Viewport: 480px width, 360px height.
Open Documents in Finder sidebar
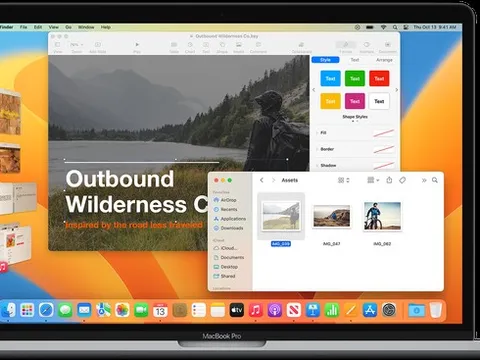[x=229, y=257]
